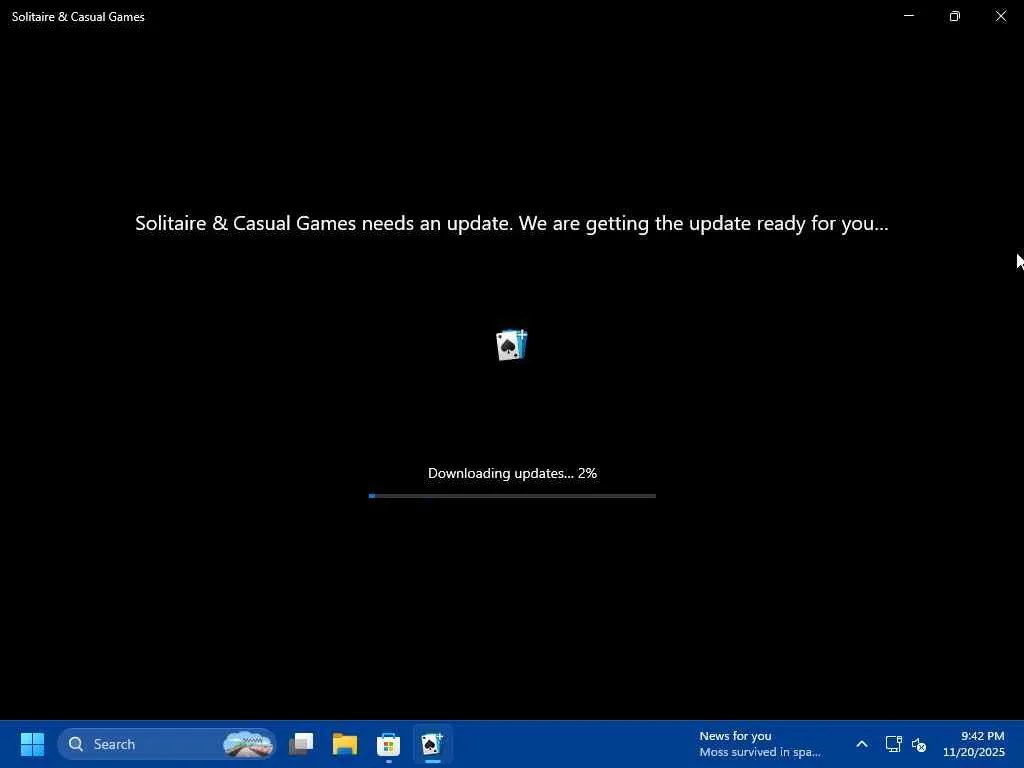The height and width of the screenshot is (768, 1024).
Task: Click the muted volume tray icon
Action: click(x=919, y=744)
